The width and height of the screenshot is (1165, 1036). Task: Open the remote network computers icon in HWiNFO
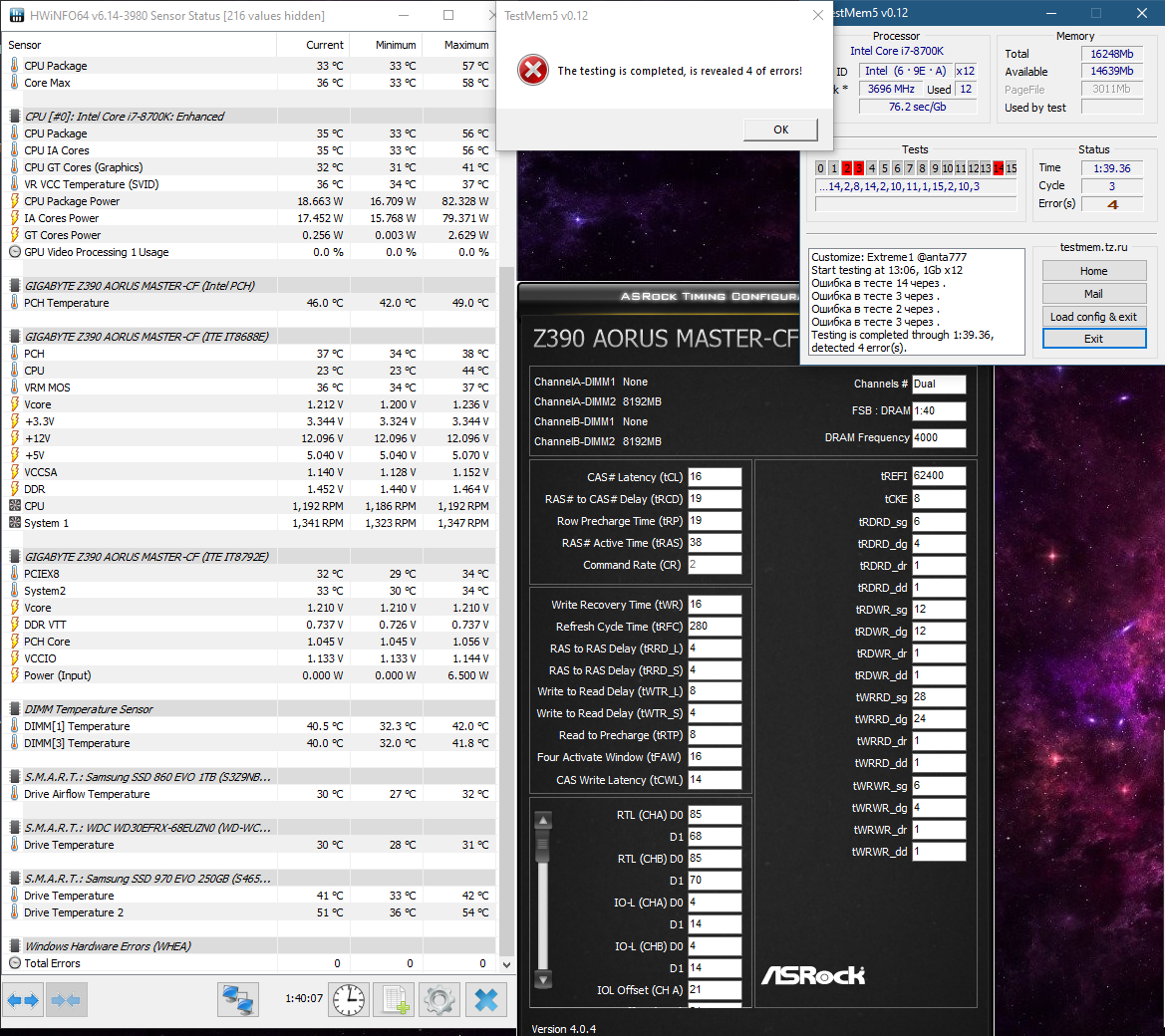pos(238,999)
